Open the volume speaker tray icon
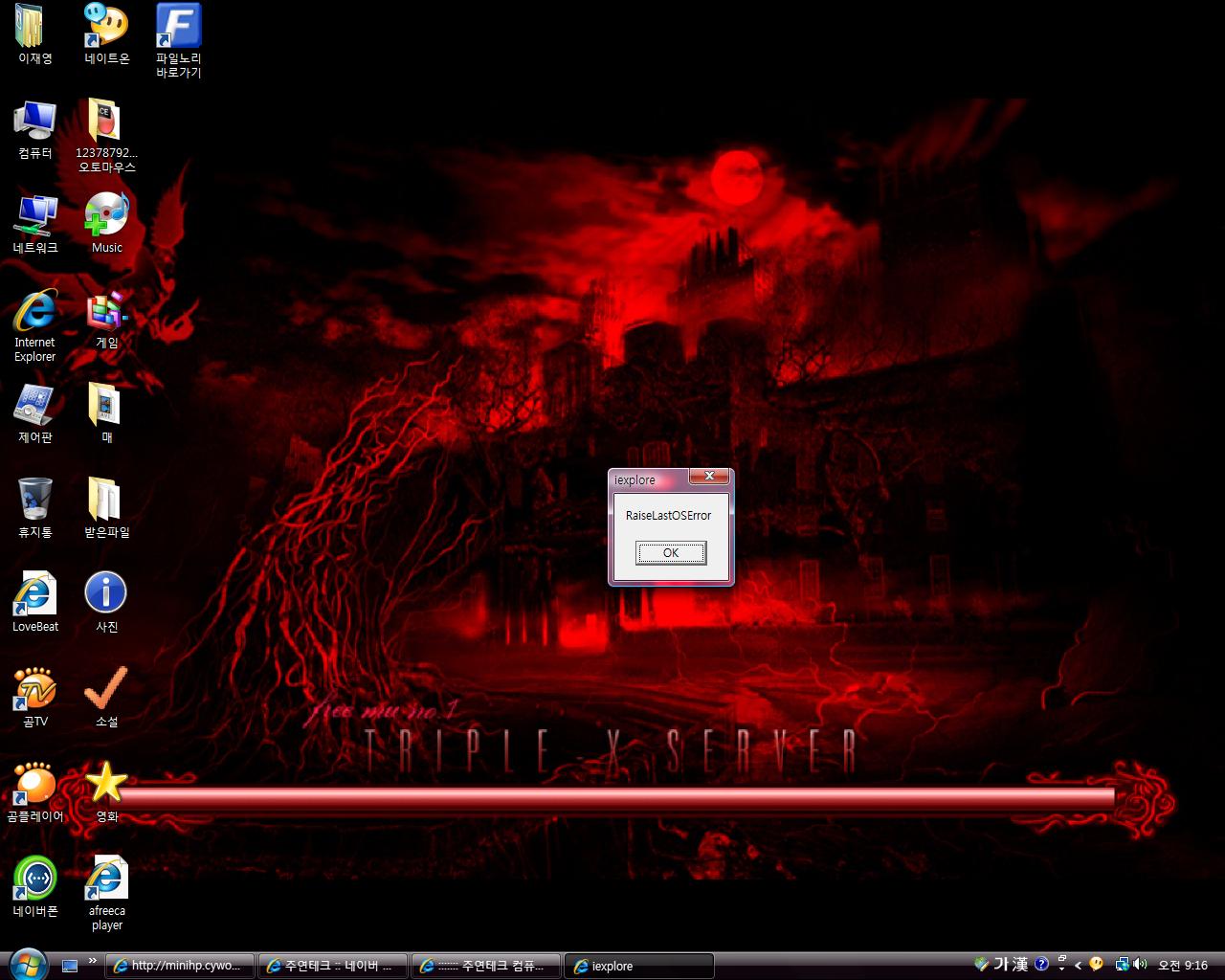 [1140, 965]
